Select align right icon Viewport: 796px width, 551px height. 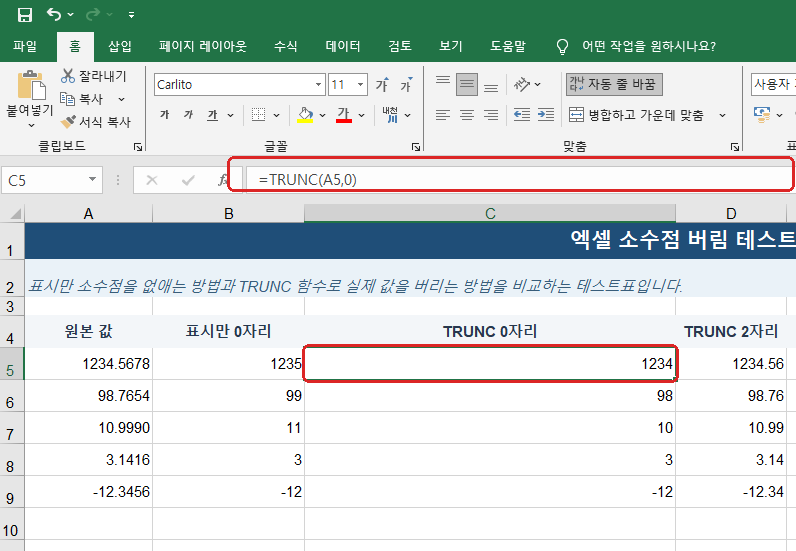pyautogui.click(x=490, y=115)
